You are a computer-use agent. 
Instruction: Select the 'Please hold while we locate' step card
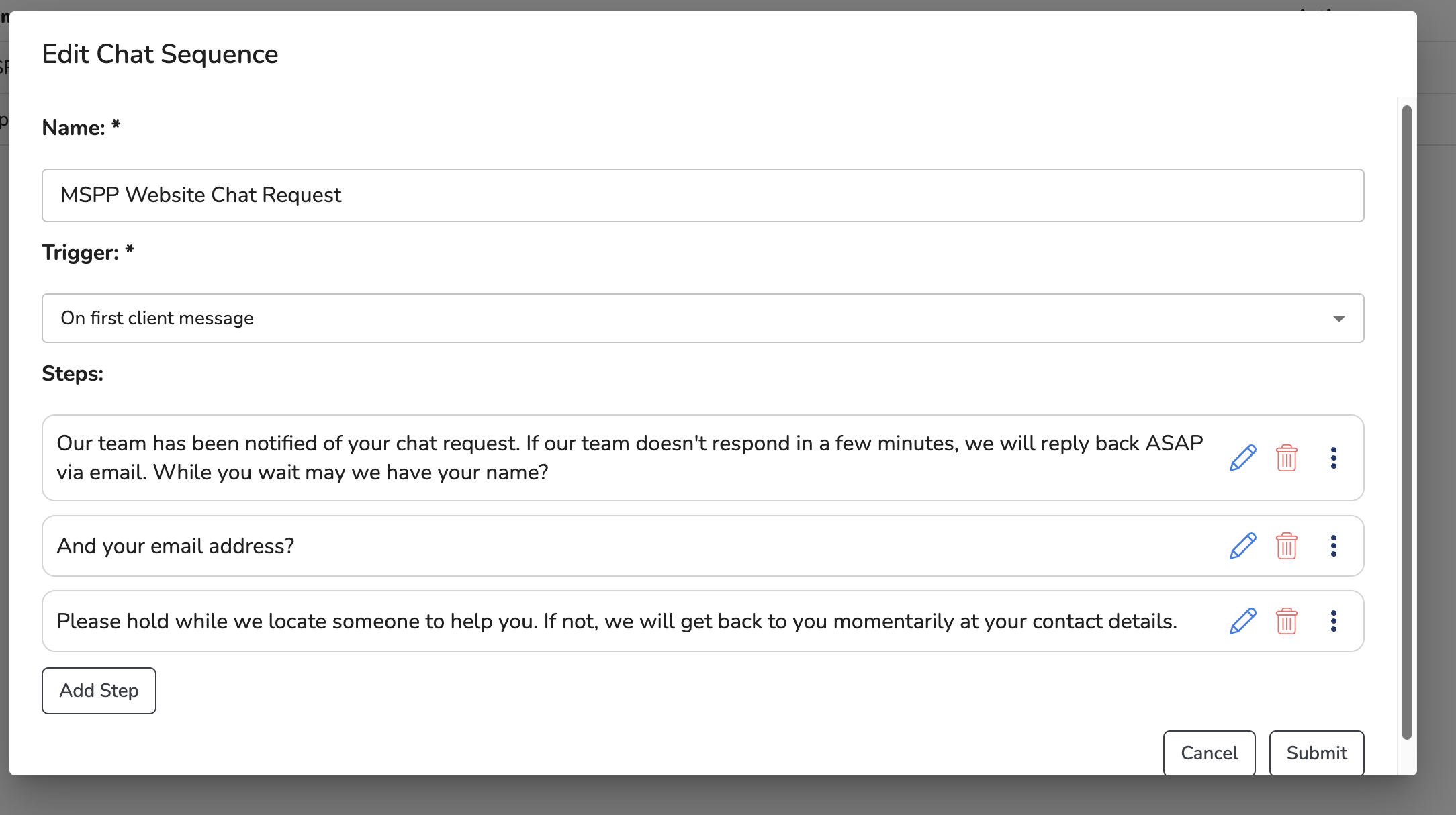(x=604, y=621)
